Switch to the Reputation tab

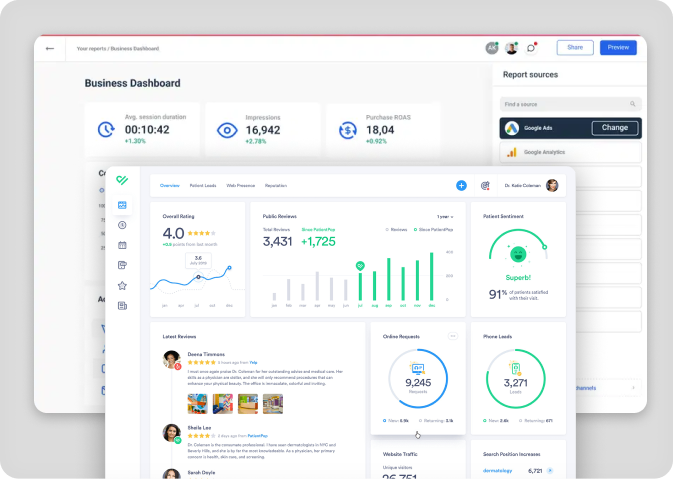point(276,185)
